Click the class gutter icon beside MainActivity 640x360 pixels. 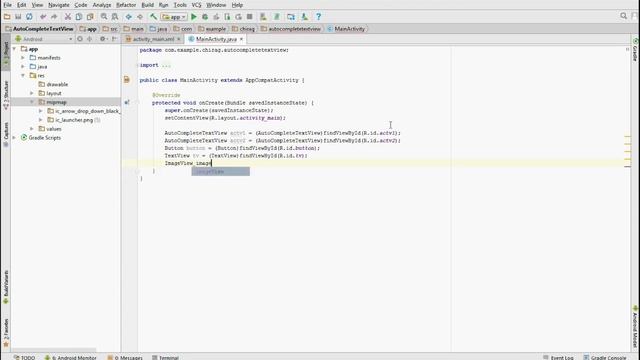(127, 80)
